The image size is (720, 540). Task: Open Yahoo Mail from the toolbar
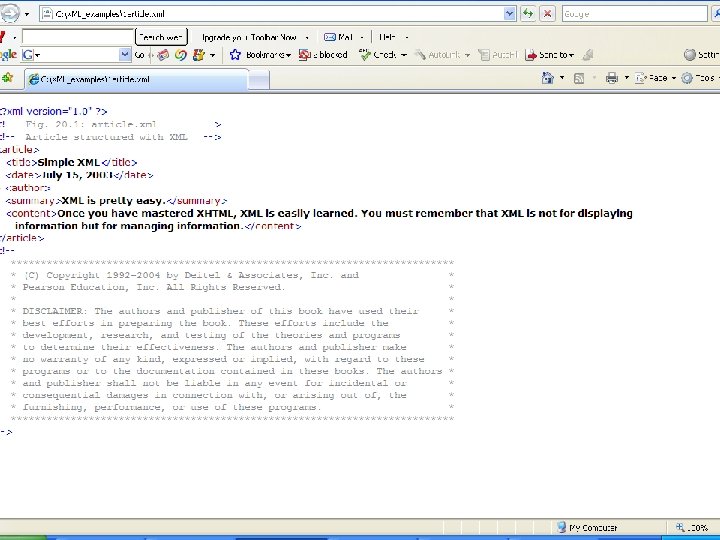338,37
